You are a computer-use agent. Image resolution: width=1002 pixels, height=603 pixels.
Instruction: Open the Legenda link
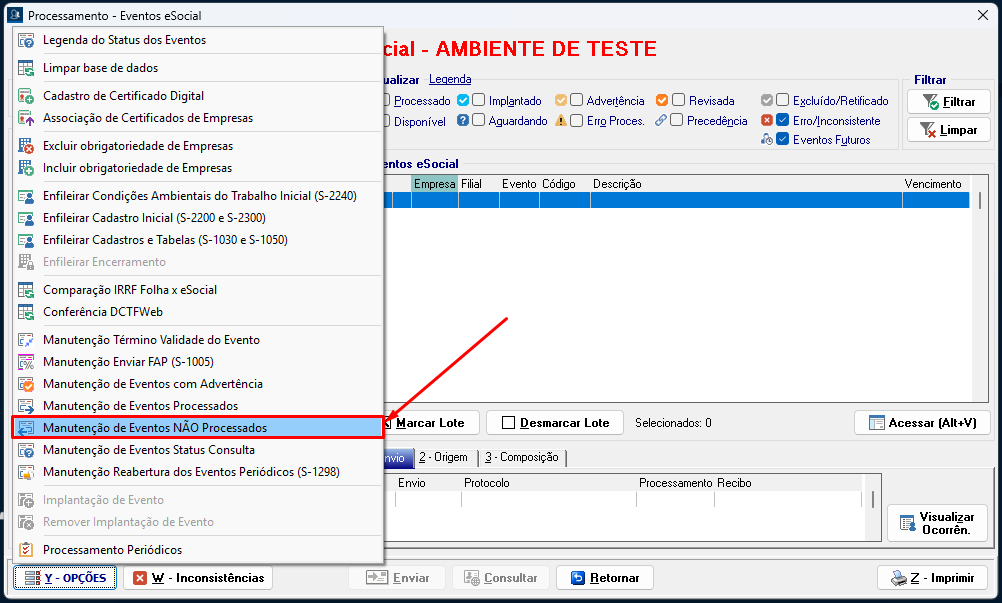[x=449, y=79]
